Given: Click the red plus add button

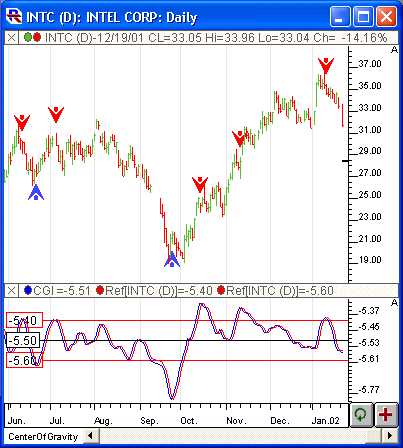Looking at the screenshot, I should tap(386, 415).
